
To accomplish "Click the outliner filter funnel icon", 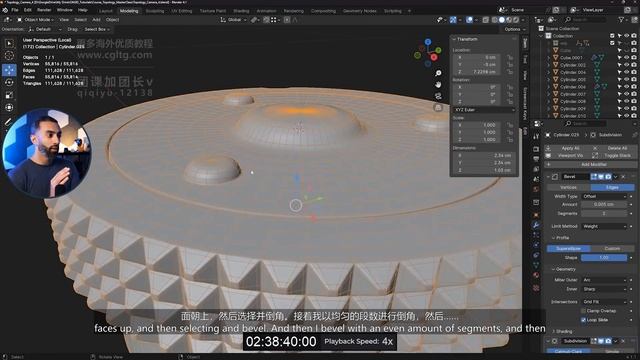I will tap(622, 20).
